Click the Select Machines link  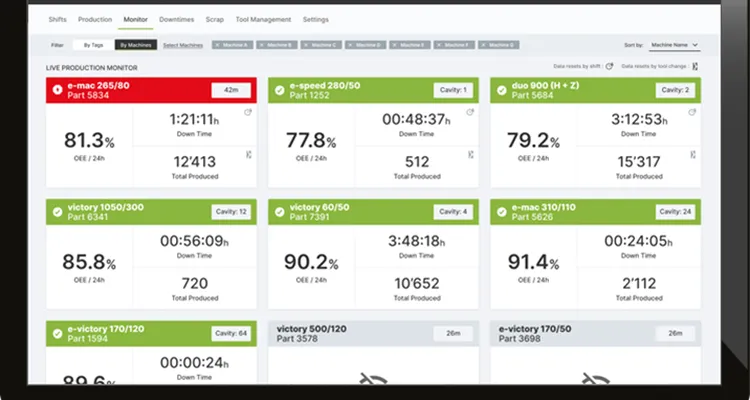coord(183,45)
